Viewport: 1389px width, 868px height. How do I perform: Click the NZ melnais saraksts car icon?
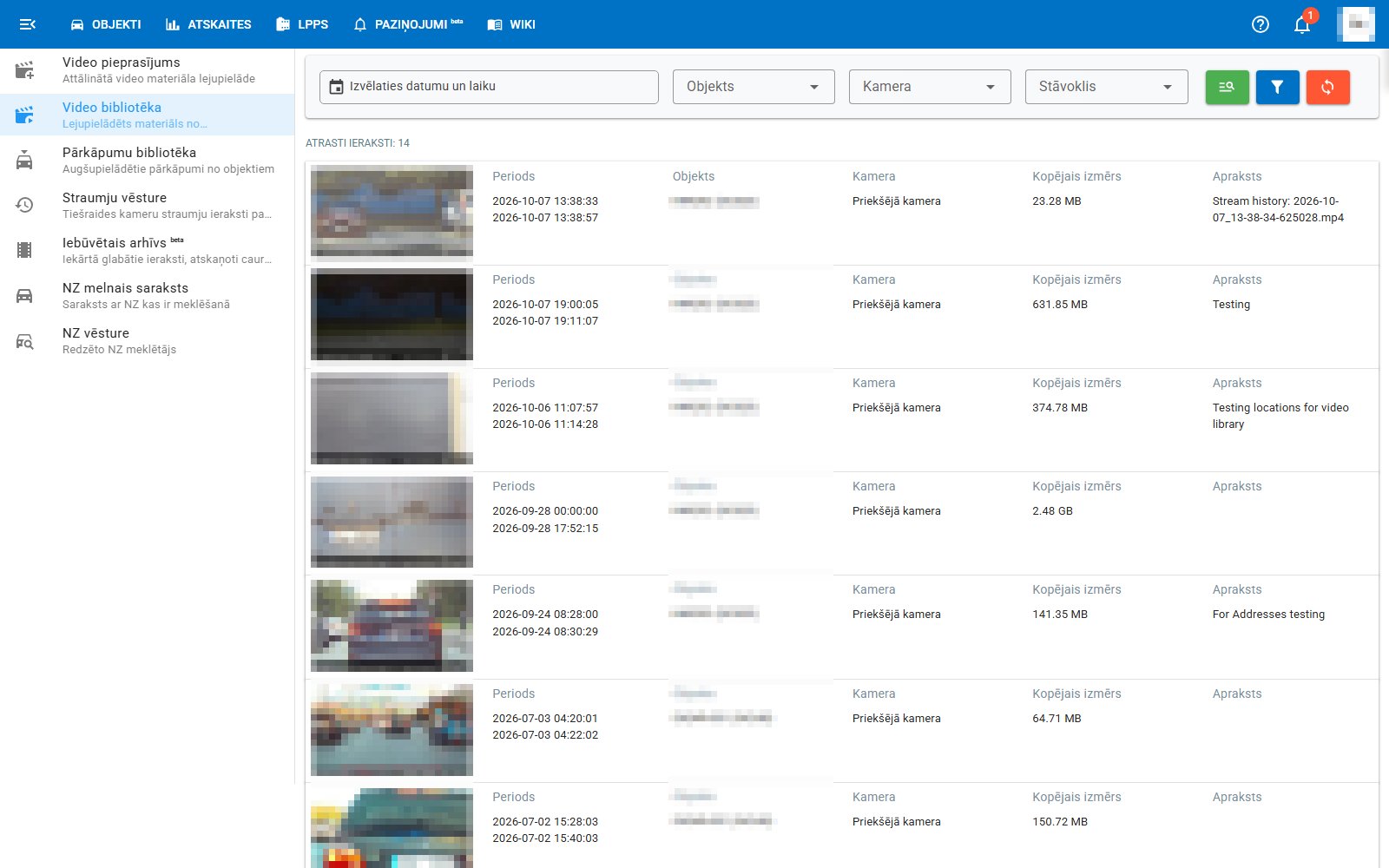(25, 295)
